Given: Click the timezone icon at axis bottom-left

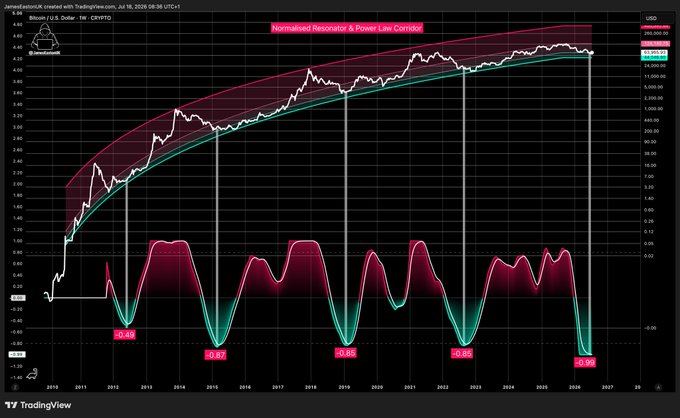Looking at the screenshot, I should tap(15, 387).
